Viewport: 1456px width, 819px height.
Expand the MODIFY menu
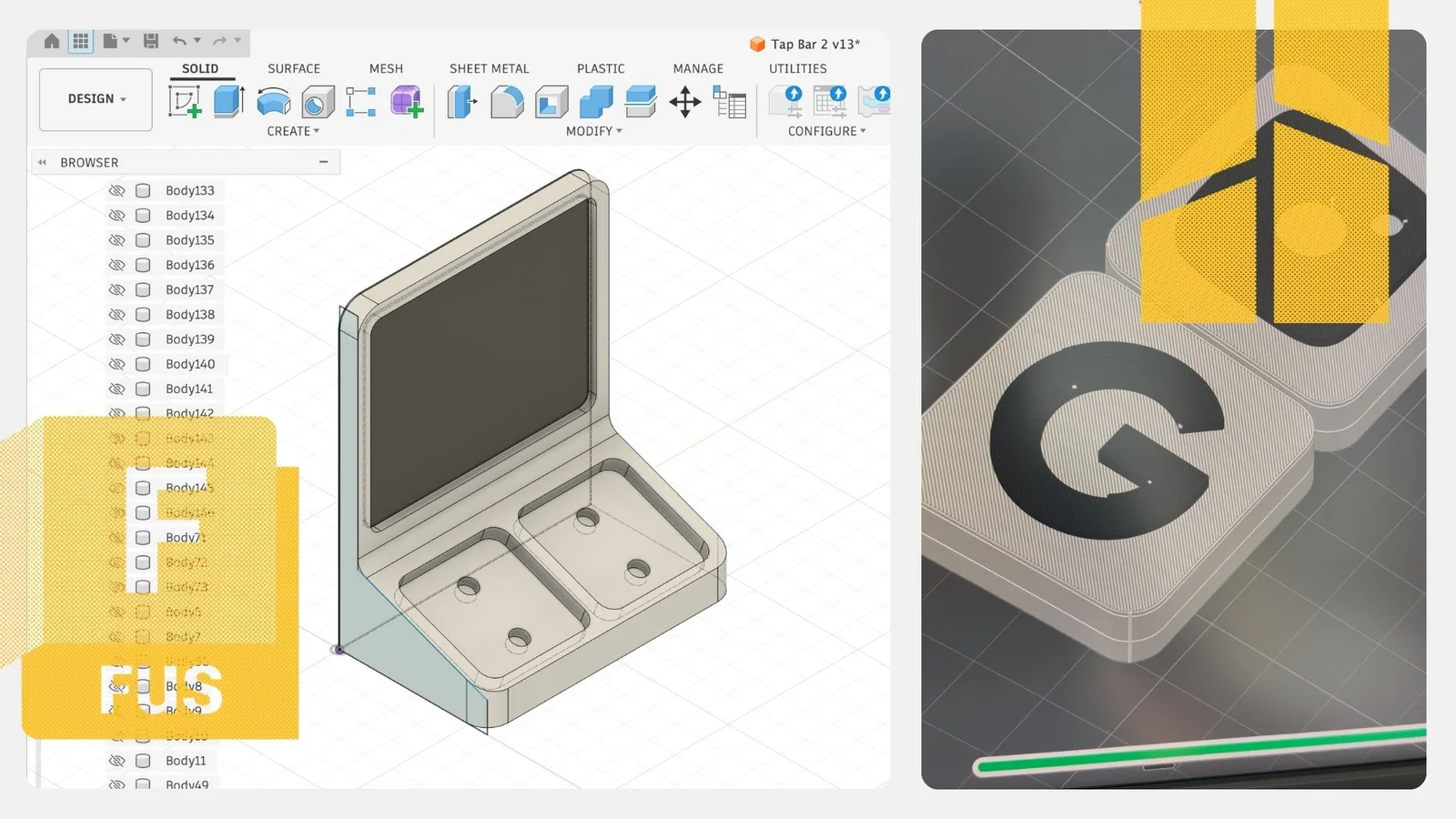click(x=594, y=131)
